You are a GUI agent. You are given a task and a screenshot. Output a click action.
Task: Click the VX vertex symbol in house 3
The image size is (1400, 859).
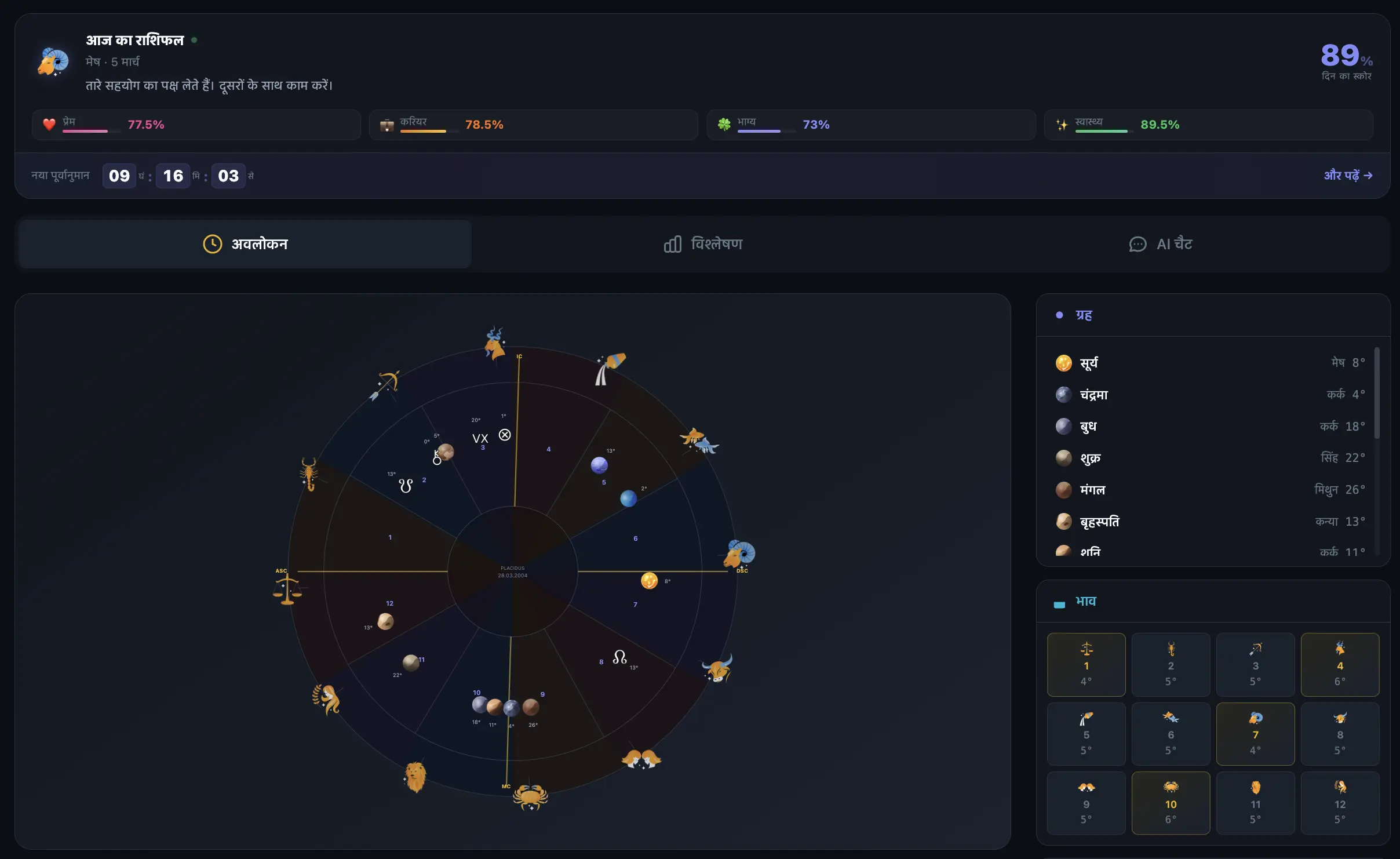[x=480, y=438]
